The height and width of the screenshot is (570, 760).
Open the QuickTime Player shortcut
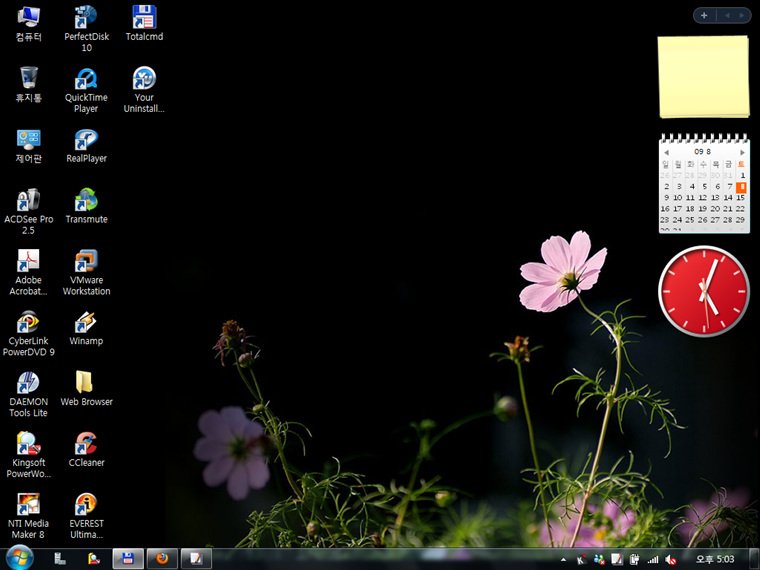click(86, 79)
